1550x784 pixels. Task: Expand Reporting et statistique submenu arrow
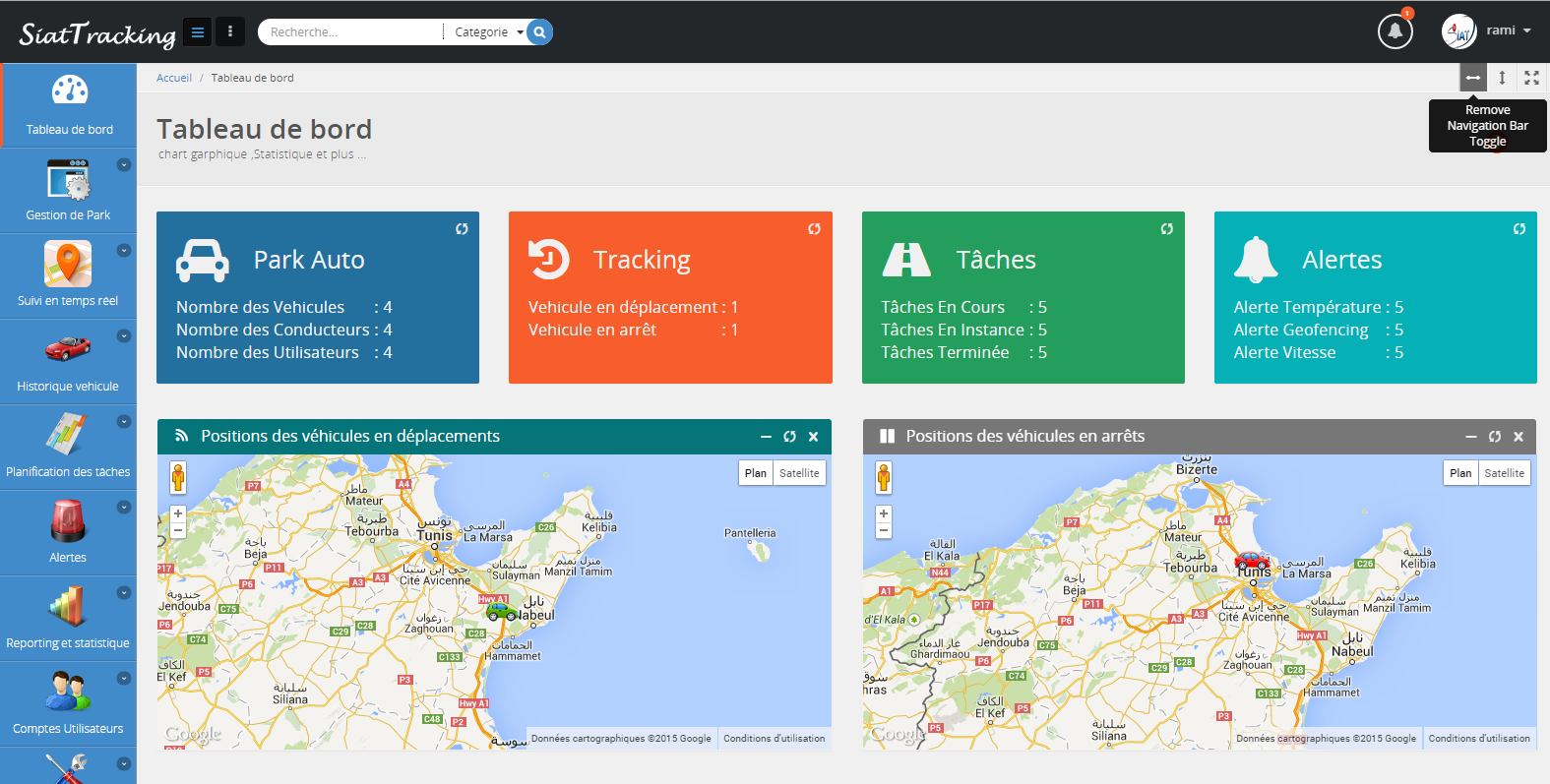pos(124,593)
